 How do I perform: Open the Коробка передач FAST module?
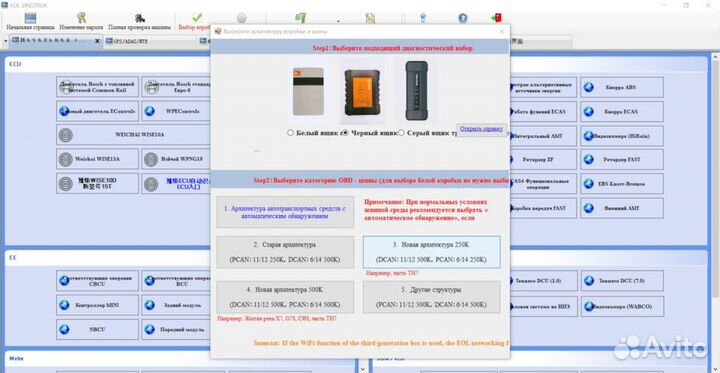coord(543,208)
